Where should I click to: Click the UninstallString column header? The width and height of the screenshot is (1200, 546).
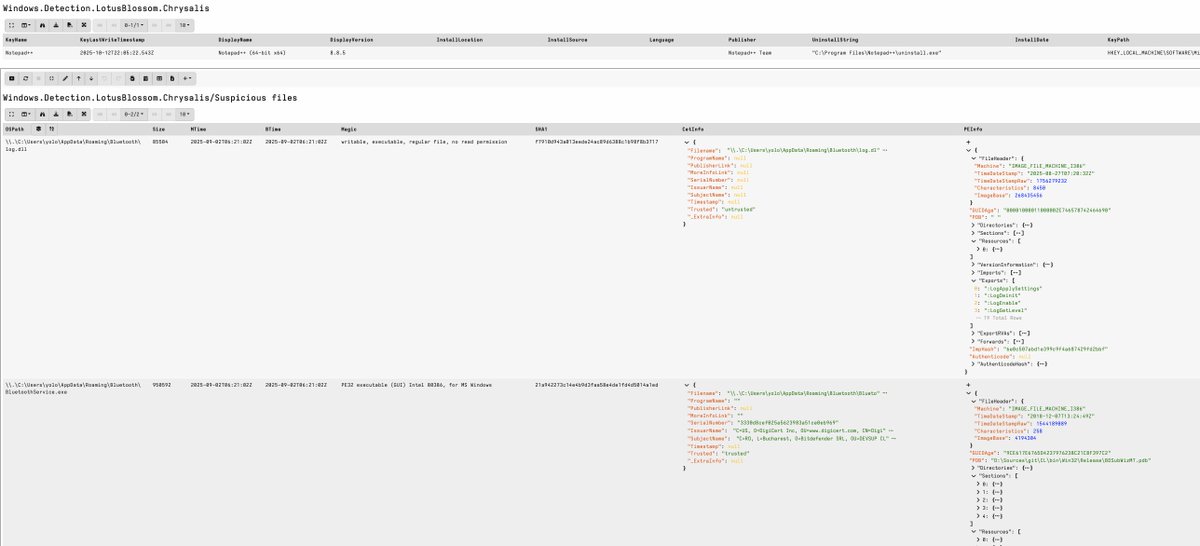(834, 40)
